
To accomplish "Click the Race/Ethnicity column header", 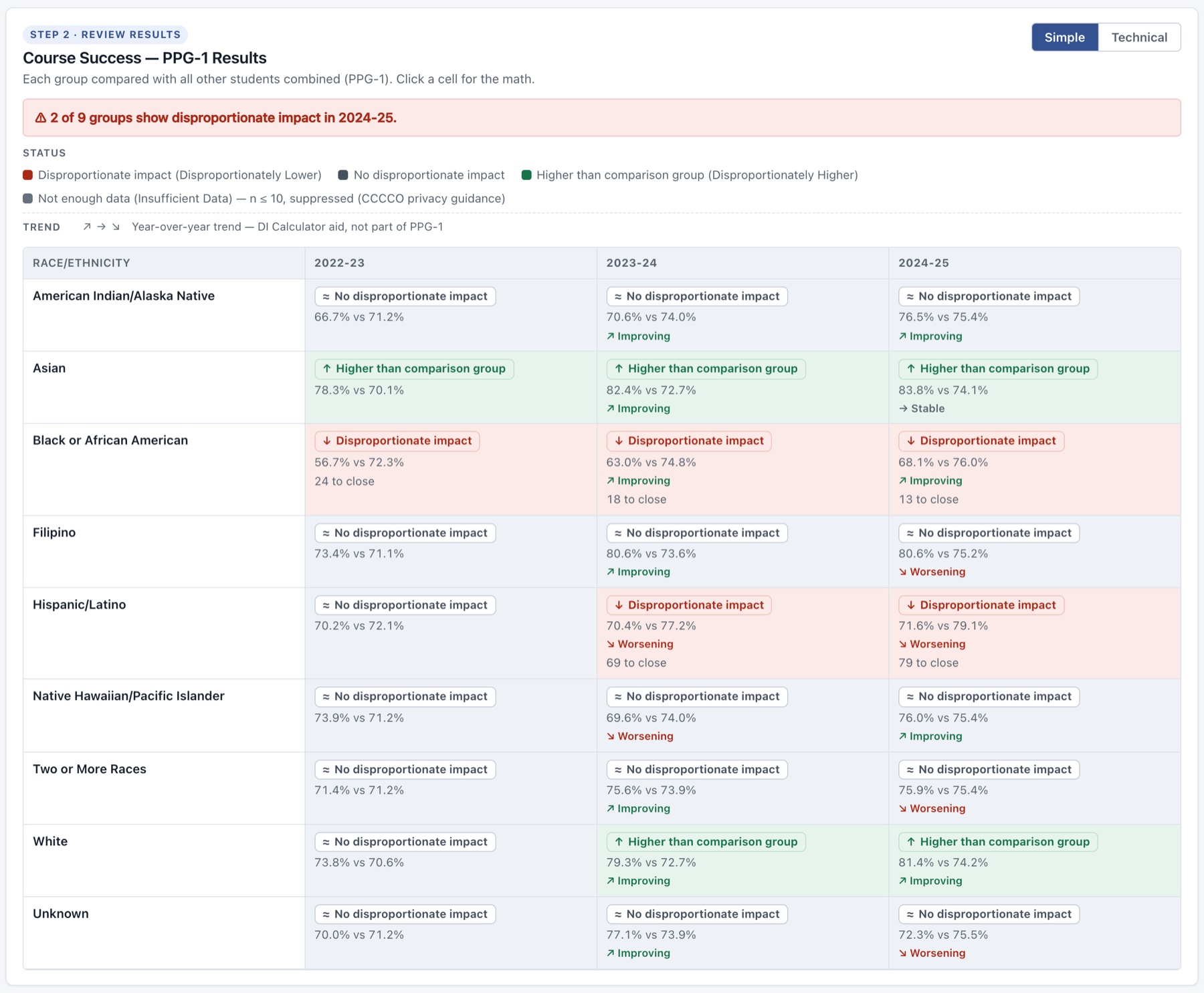I will (164, 263).
